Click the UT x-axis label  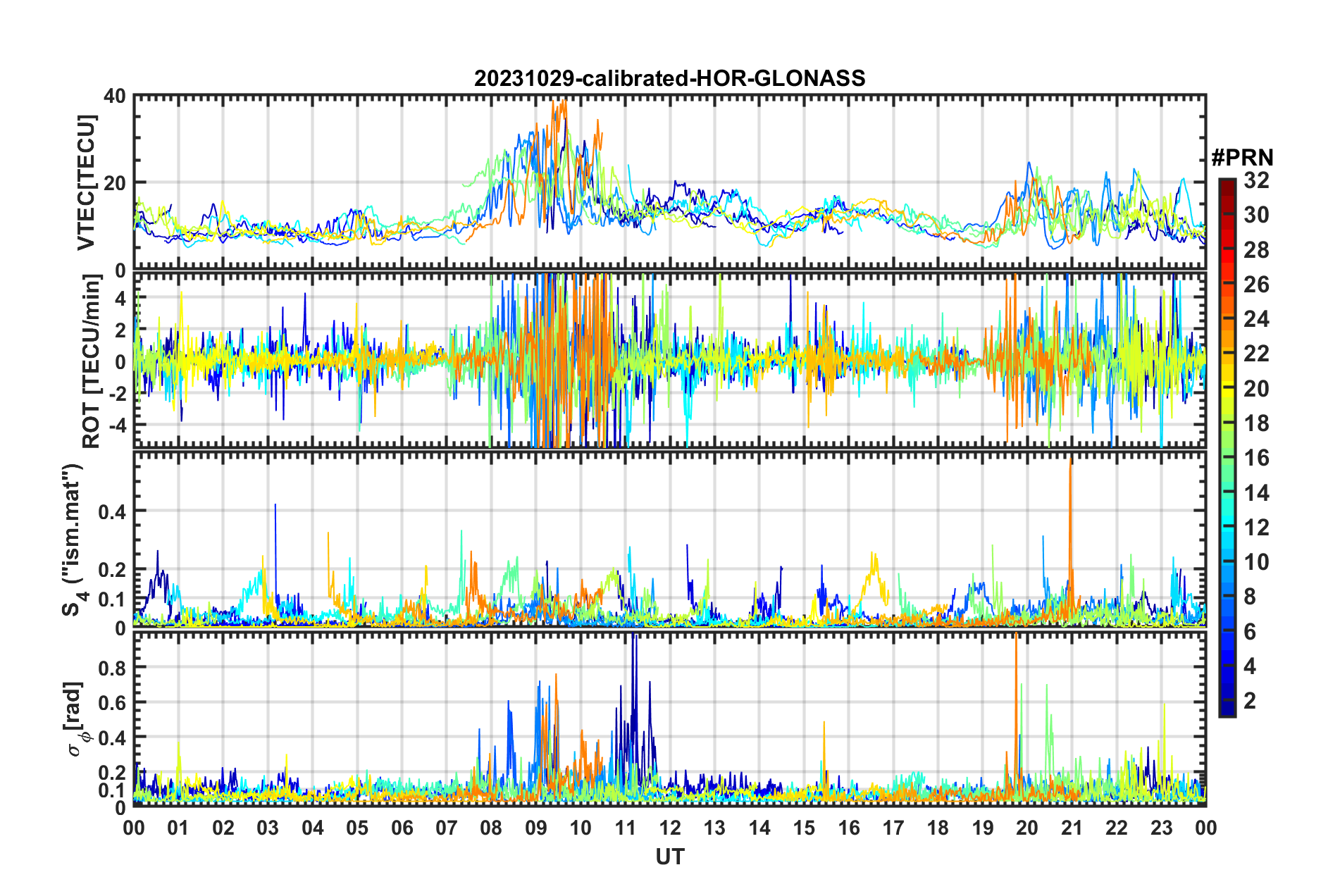click(x=669, y=857)
